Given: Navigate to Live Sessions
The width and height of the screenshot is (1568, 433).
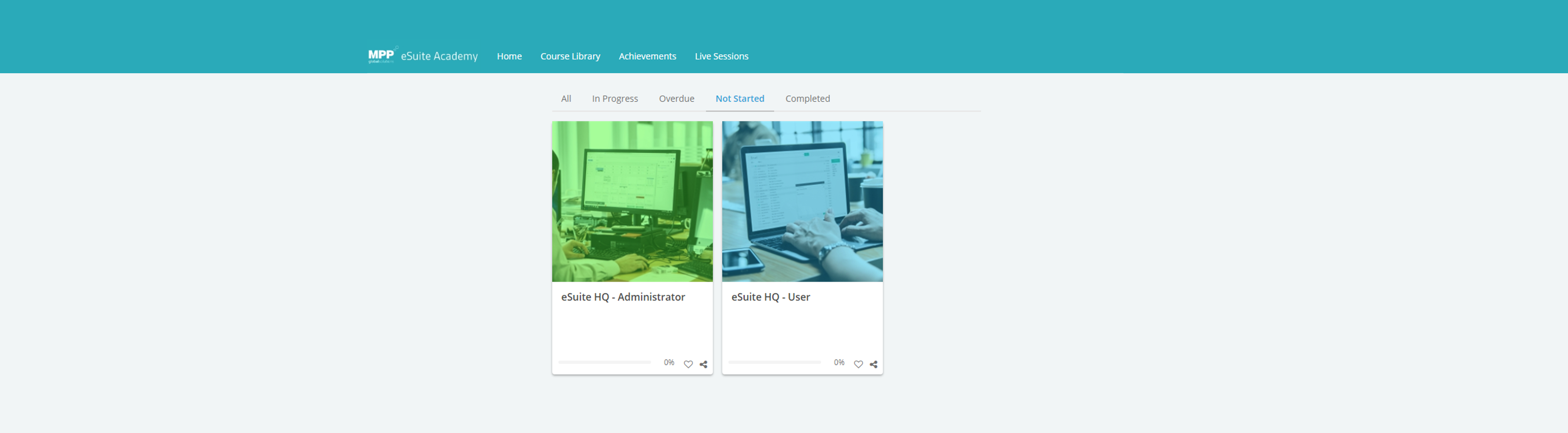Looking at the screenshot, I should click(721, 56).
